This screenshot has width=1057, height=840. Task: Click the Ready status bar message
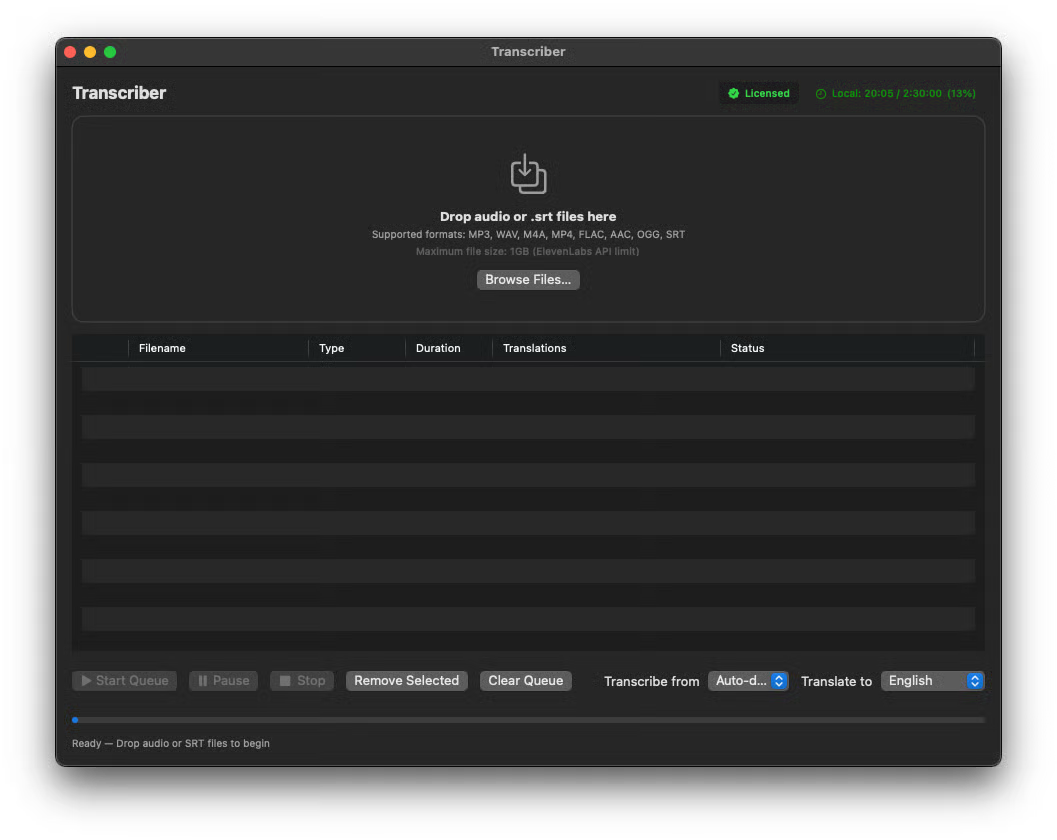pyautogui.click(x=170, y=743)
